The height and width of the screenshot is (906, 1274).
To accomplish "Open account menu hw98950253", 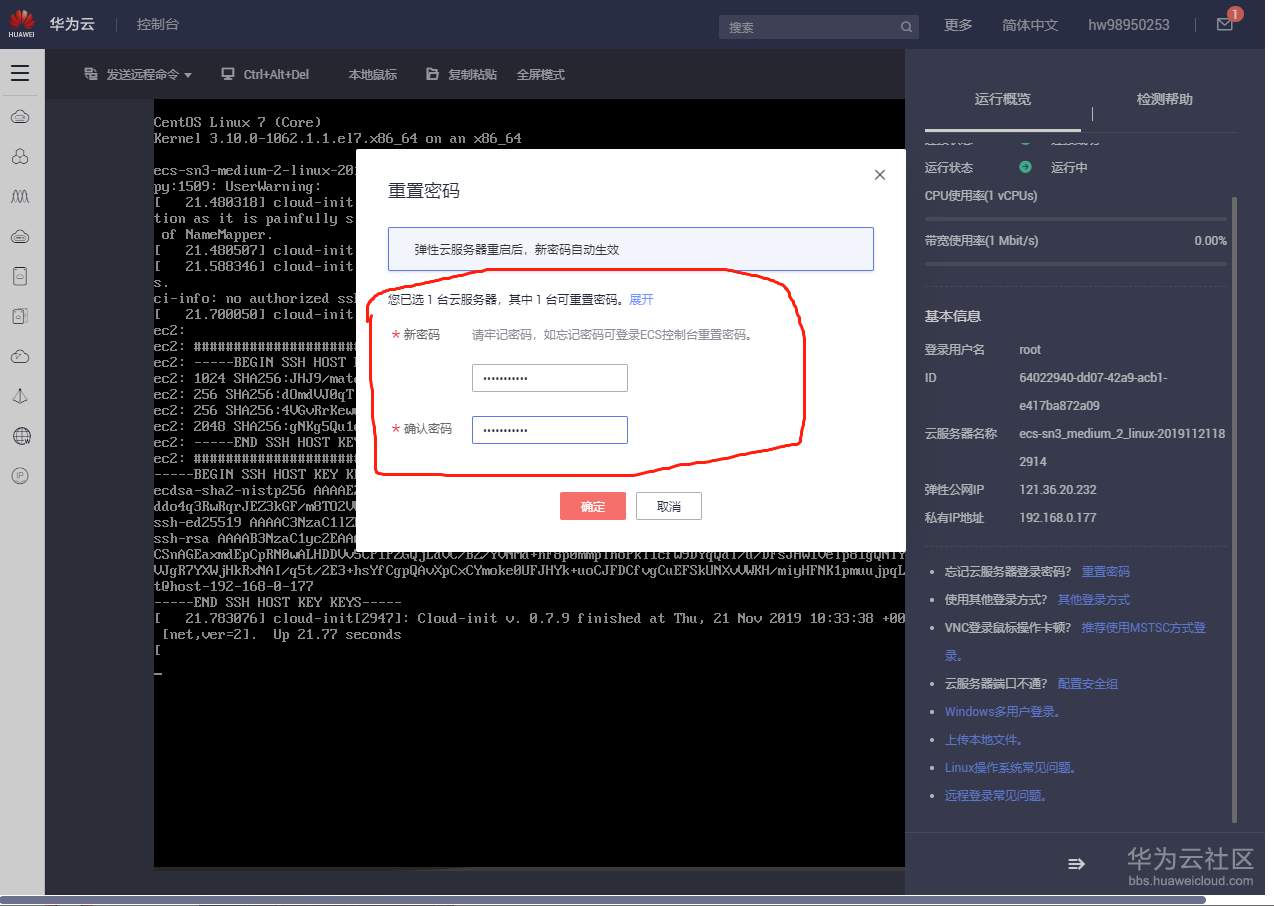I will pos(1129,25).
